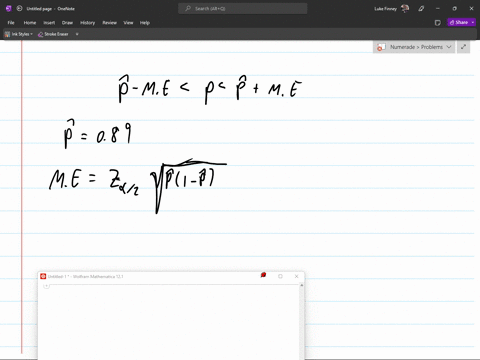Screen dimensions: 480x360
Task: Click the Mathematica window title text
Action: tap(86, 276)
